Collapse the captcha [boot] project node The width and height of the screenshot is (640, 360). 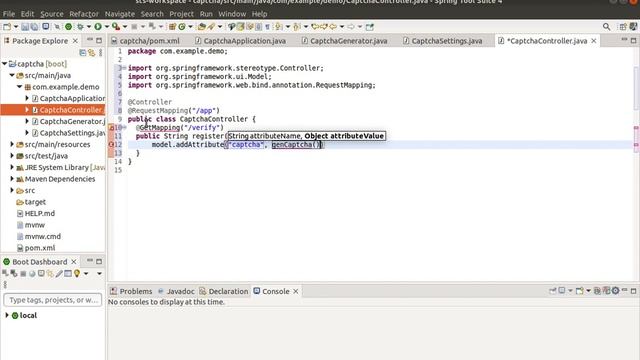(4, 64)
